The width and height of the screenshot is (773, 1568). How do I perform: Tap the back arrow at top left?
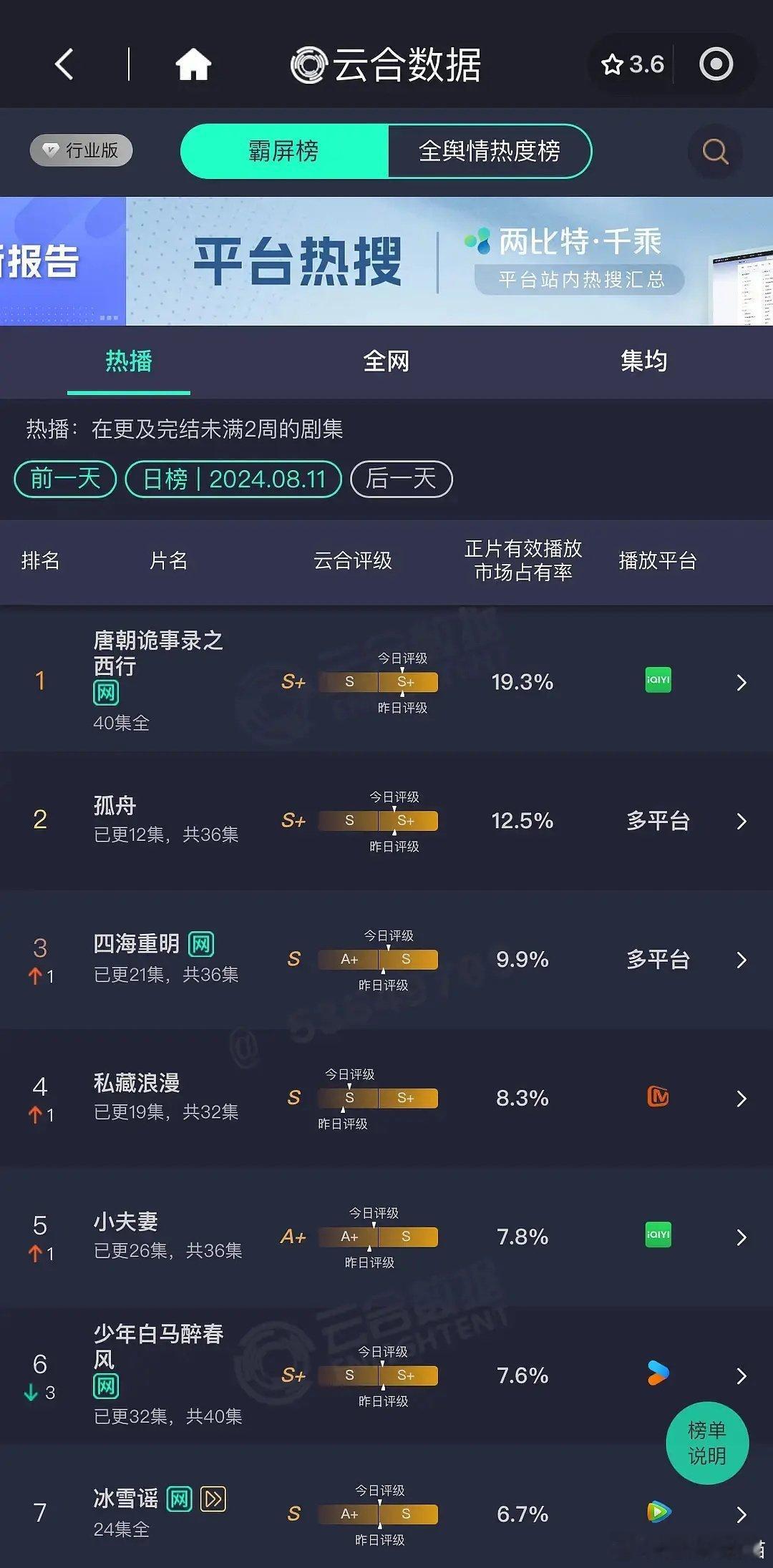[x=64, y=64]
